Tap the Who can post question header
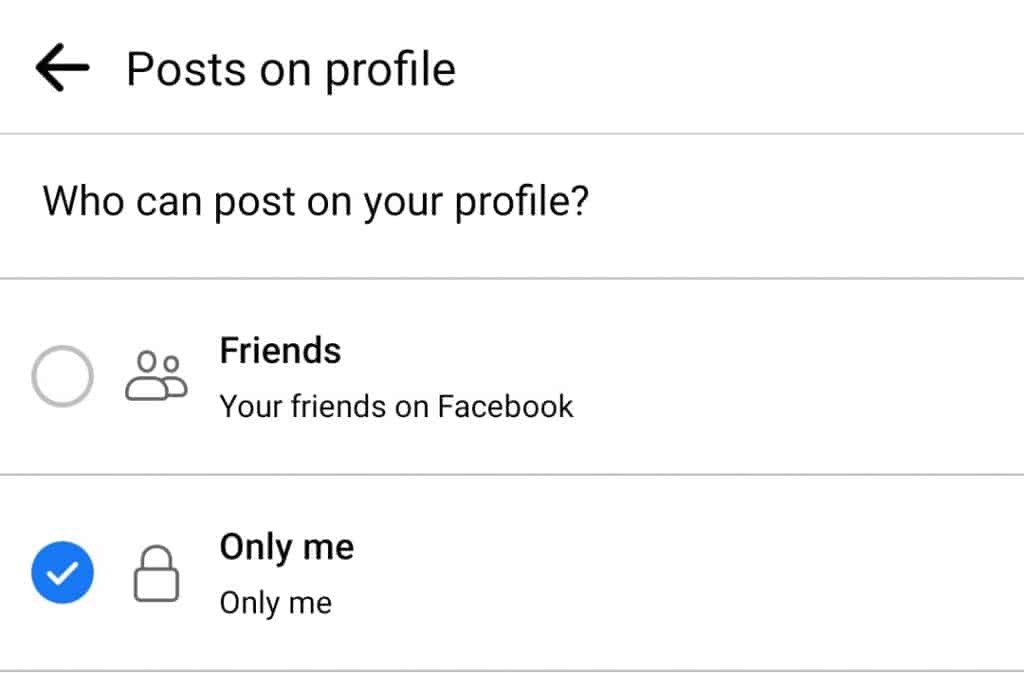The height and width of the screenshot is (673, 1024). pyautogui.click(x=316, y=201)
